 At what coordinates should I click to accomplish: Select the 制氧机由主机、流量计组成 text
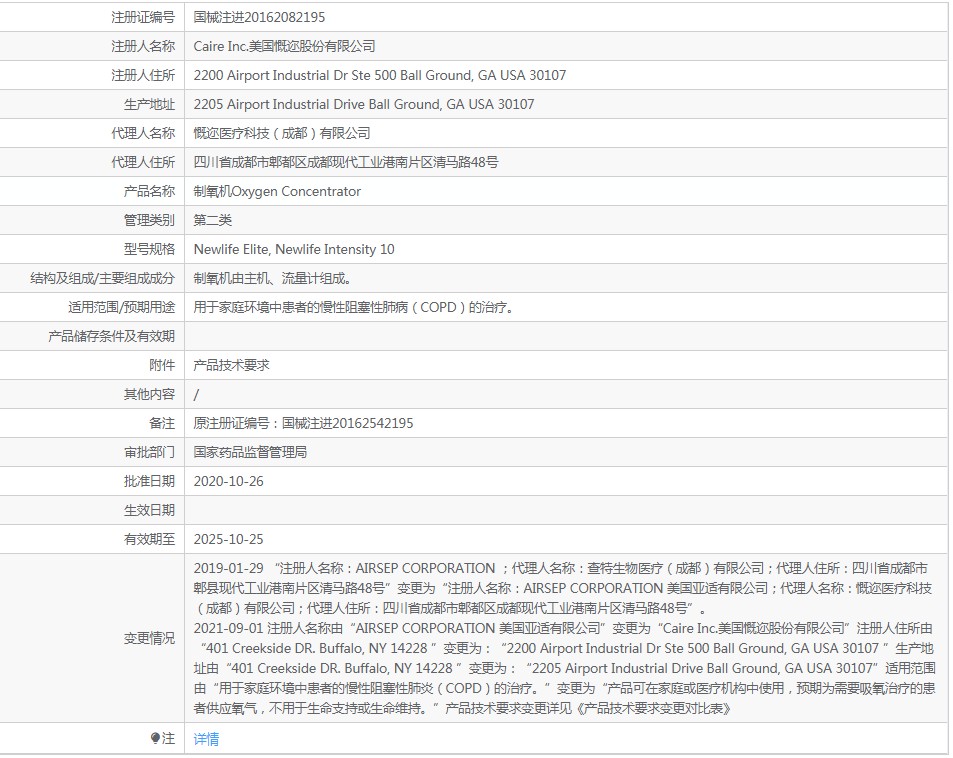272,278
